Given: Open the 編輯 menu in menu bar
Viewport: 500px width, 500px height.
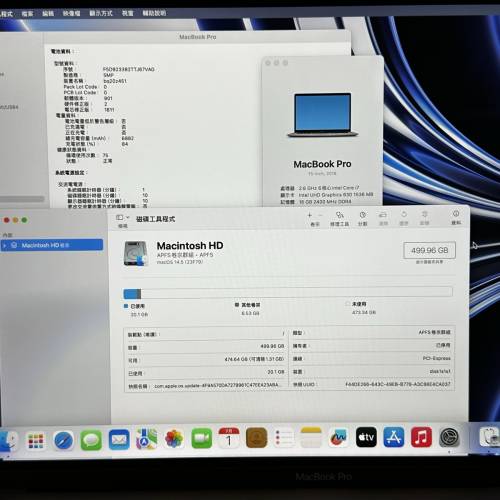Looking at the screenshot, I should [48, 13].
